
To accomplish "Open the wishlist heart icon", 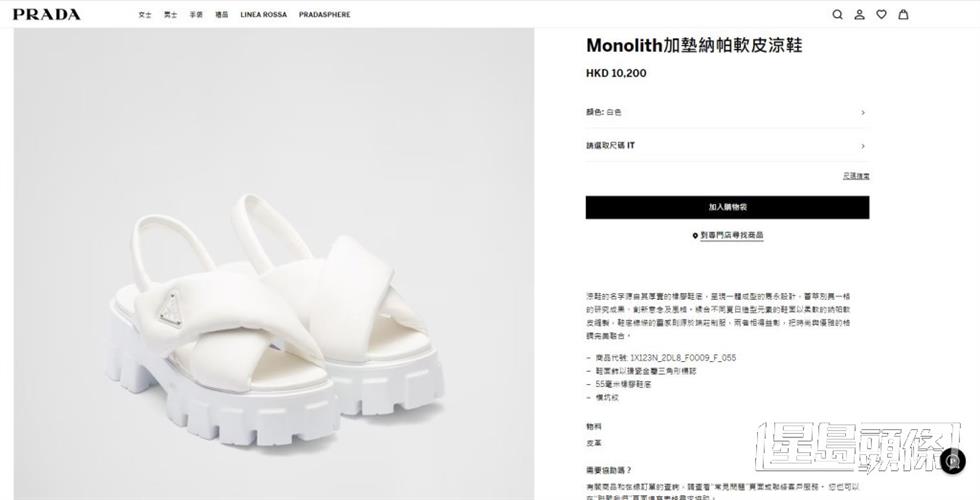I will [x=881, y=14].
